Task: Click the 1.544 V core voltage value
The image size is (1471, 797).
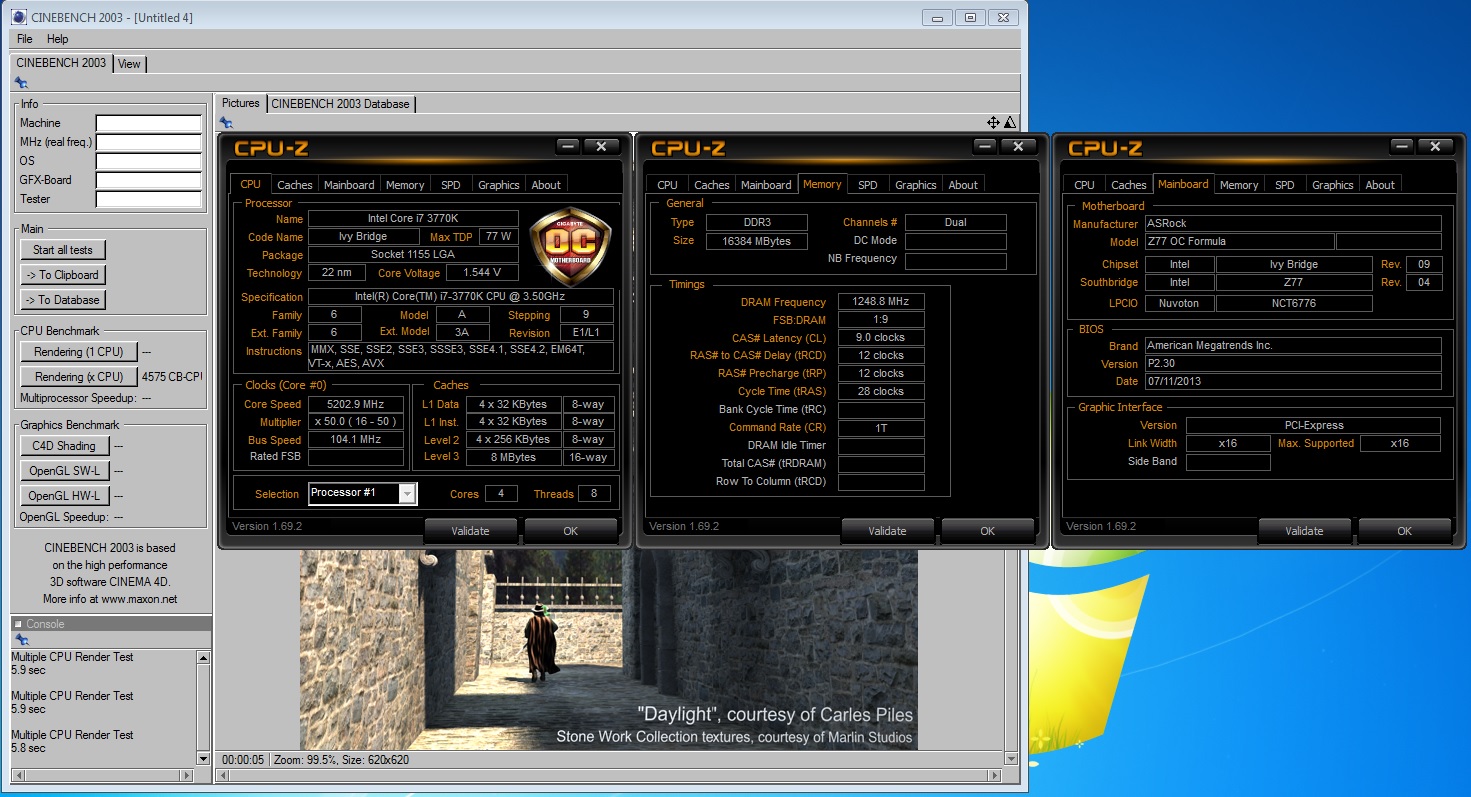Action: point(482,273)
